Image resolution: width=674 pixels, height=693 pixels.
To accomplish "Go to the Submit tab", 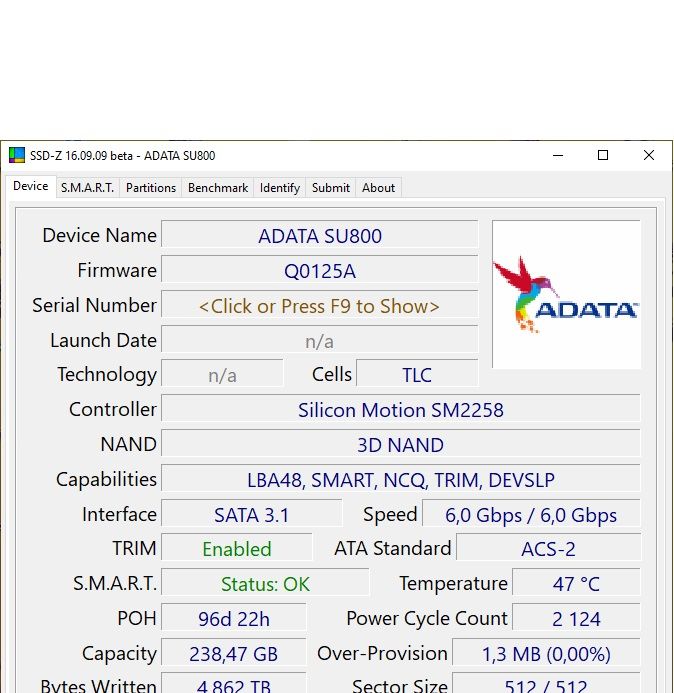I will click(331, 188).
